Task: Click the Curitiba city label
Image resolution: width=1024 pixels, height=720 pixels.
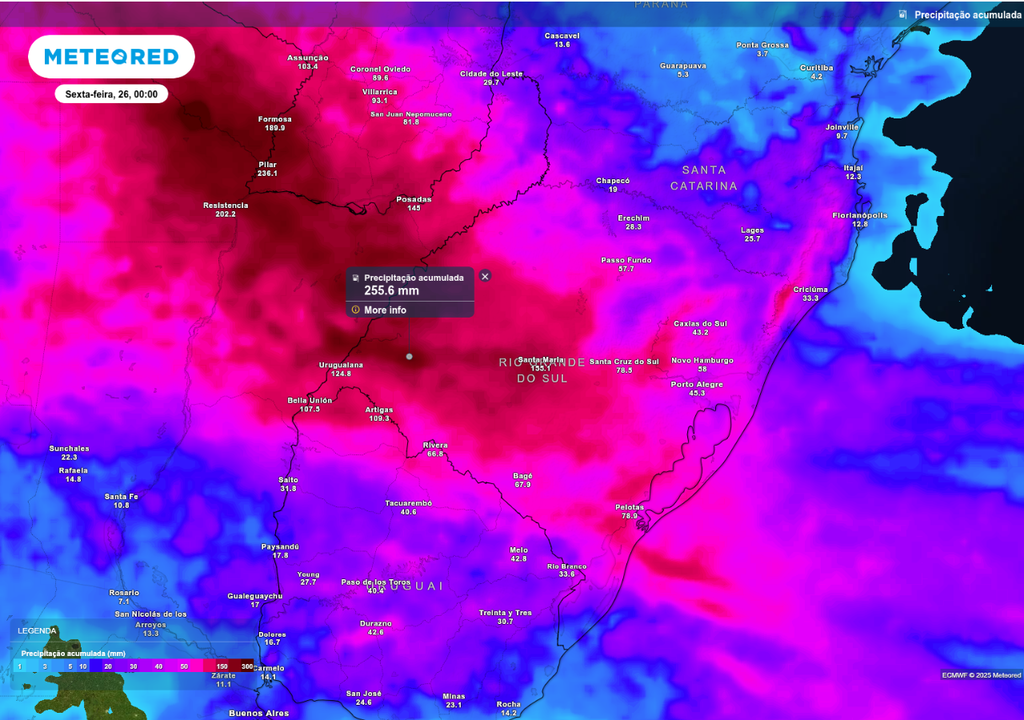Action: pos(817,68)
